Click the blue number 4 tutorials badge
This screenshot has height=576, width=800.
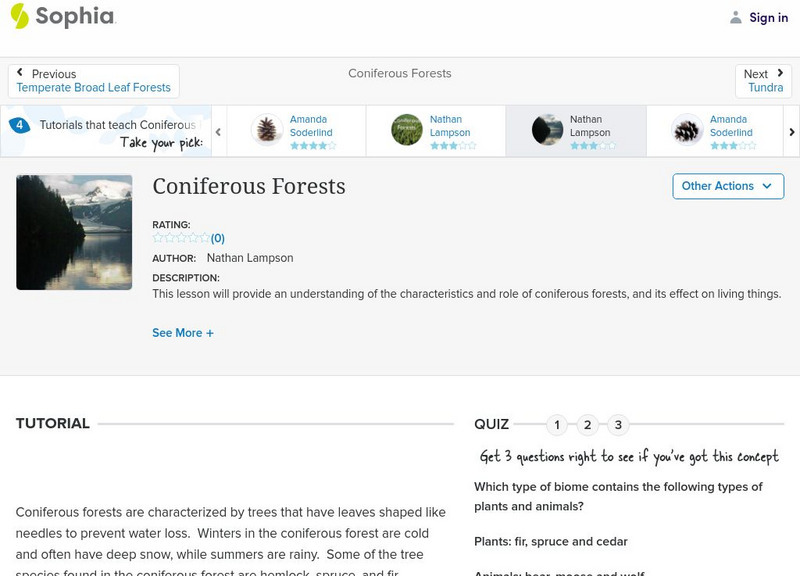[19, 126]
